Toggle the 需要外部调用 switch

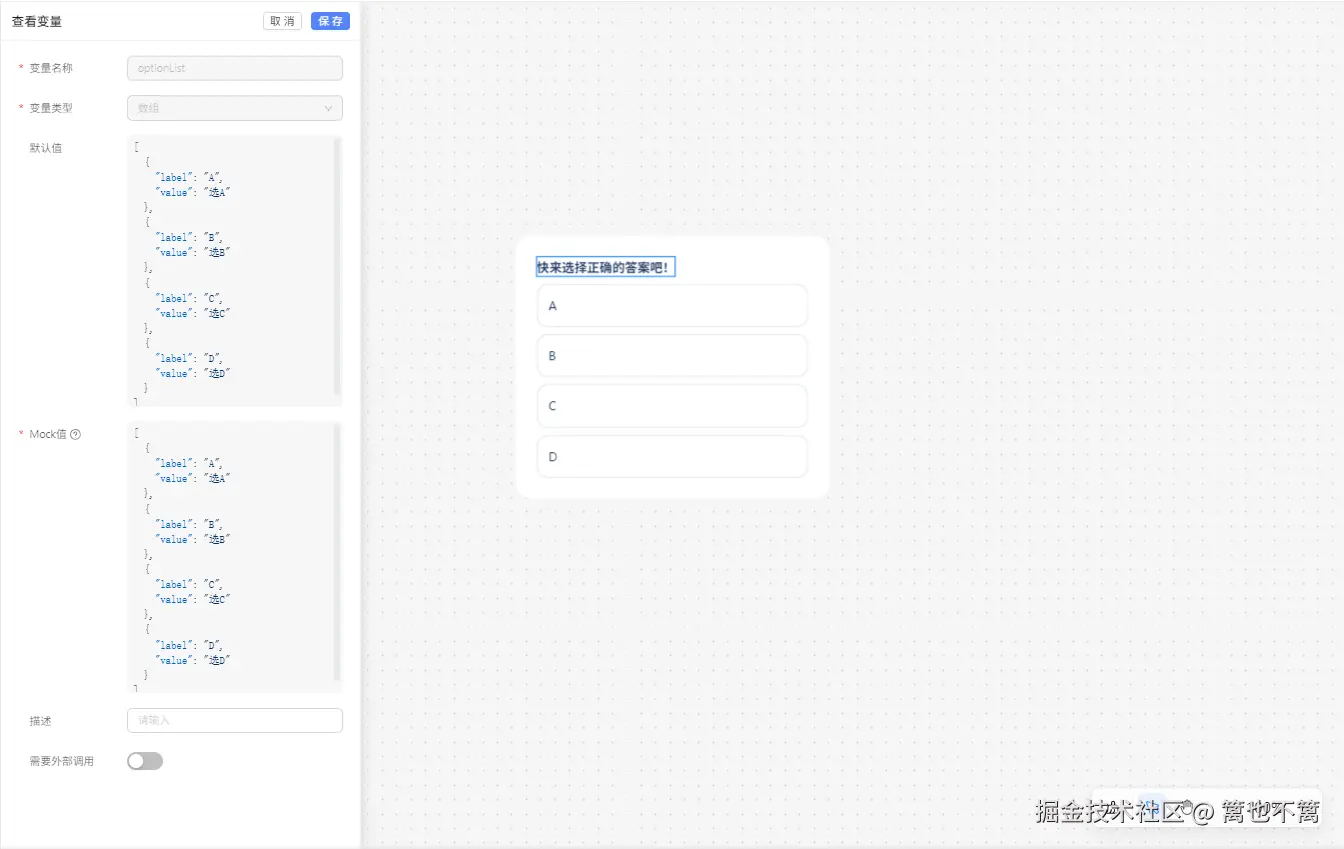tap(145, 761)
